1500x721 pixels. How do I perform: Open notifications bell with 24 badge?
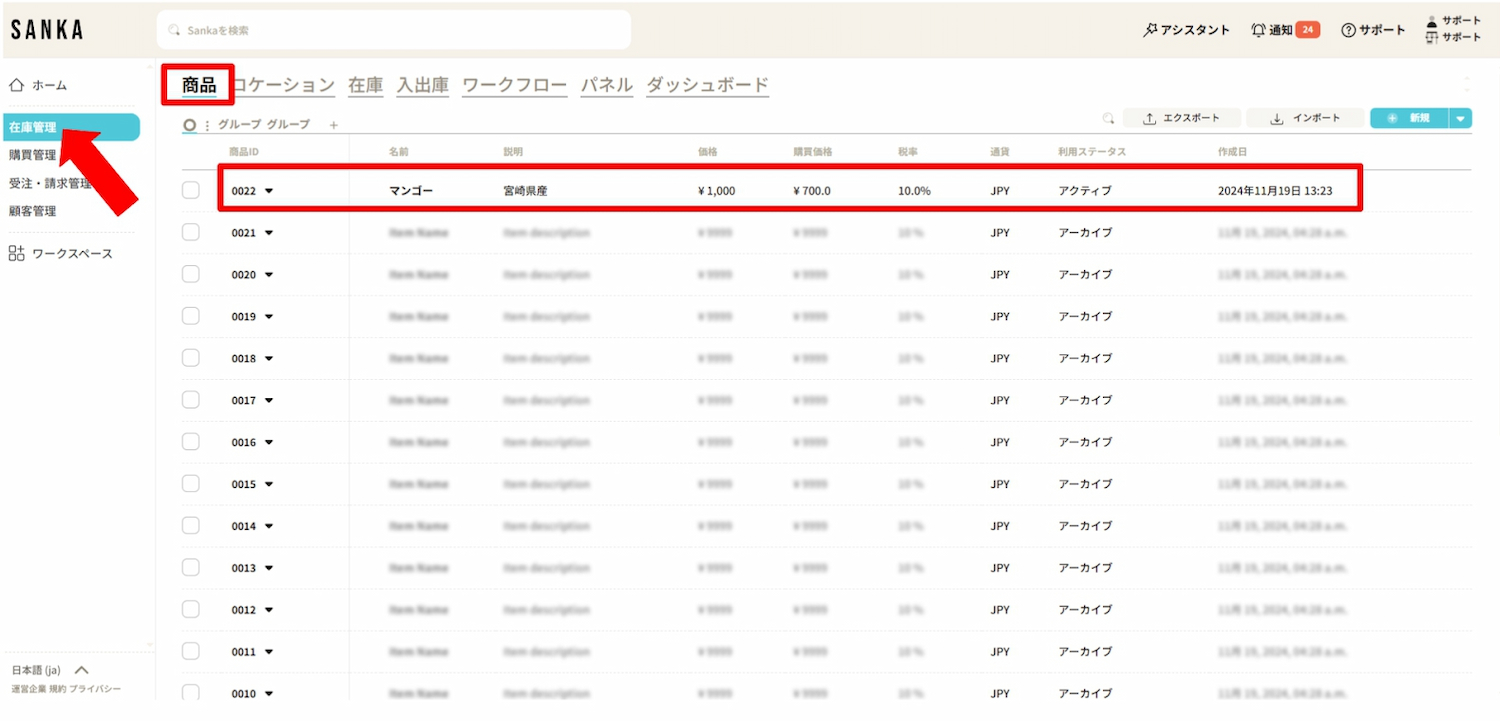pyautogui.click(x=1284, y=30)
